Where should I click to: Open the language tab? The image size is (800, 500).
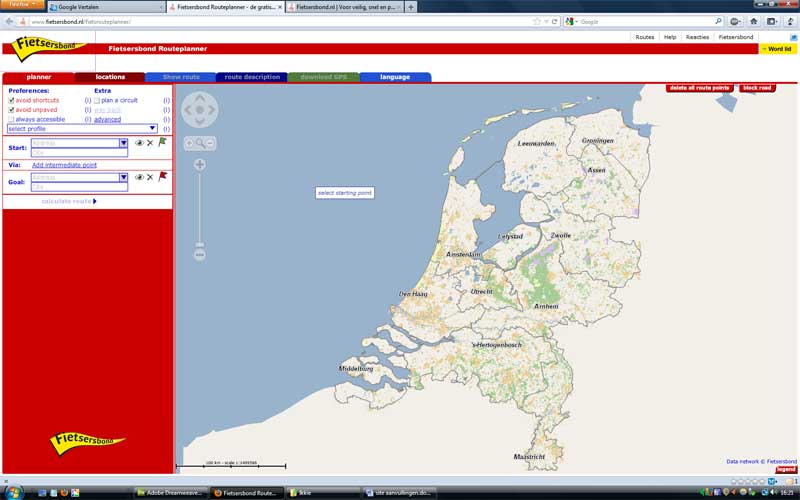(395, 77)
